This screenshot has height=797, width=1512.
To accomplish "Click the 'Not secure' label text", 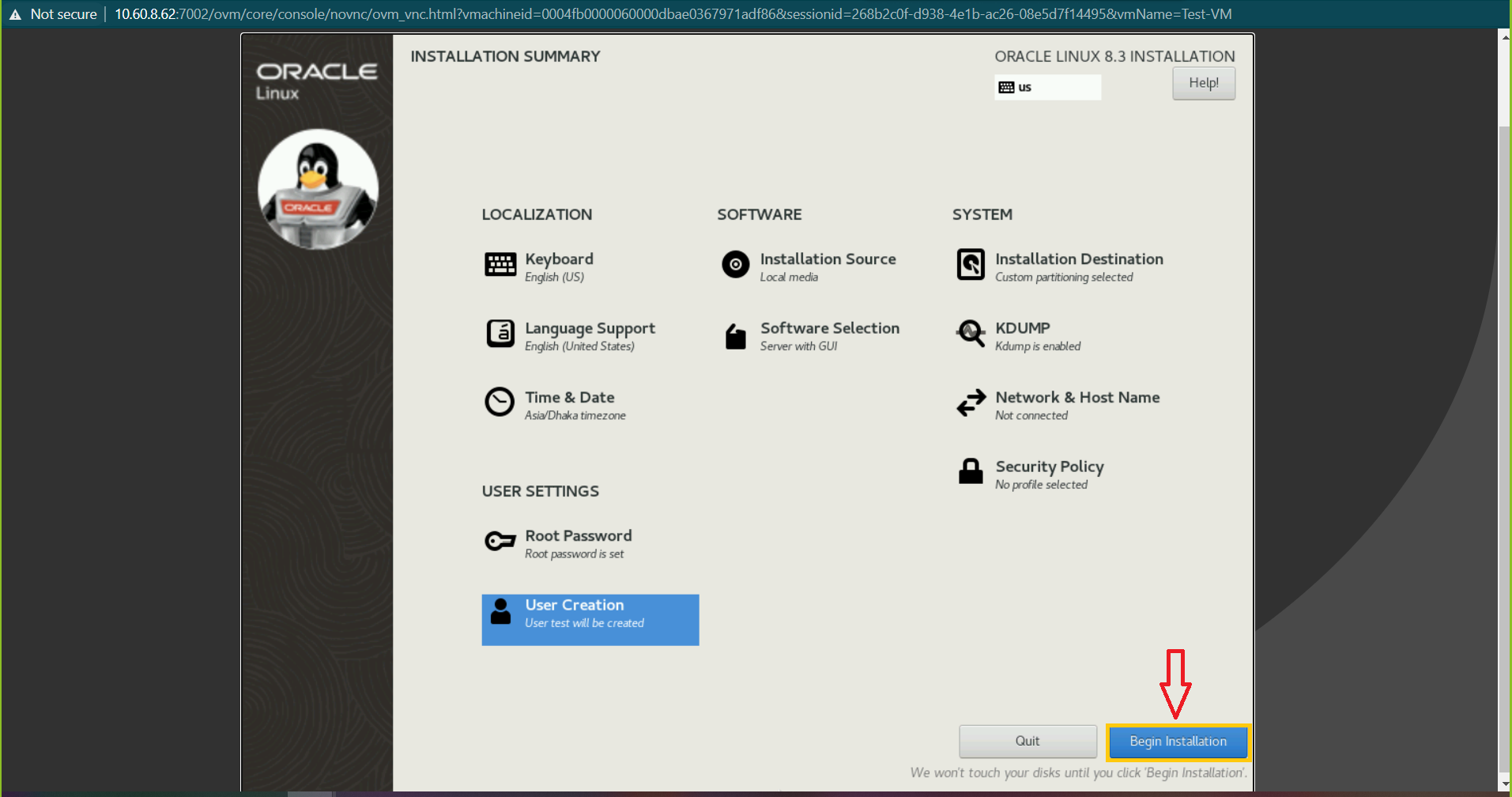I will pyautogui.click(x=63, y=14).
